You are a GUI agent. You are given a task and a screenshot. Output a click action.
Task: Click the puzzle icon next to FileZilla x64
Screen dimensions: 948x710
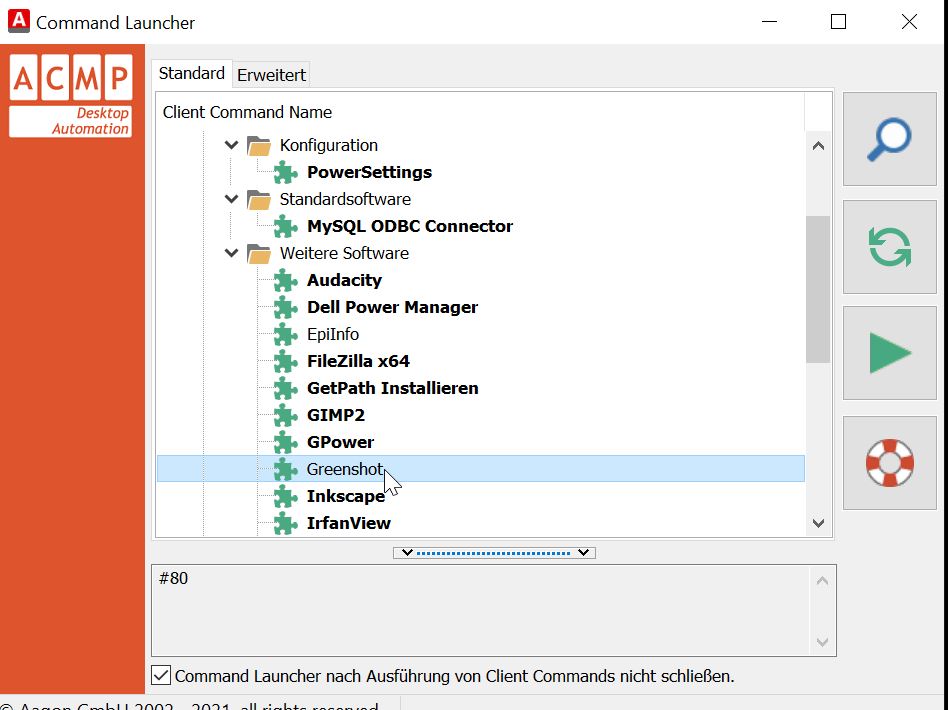tap(285, 362)
